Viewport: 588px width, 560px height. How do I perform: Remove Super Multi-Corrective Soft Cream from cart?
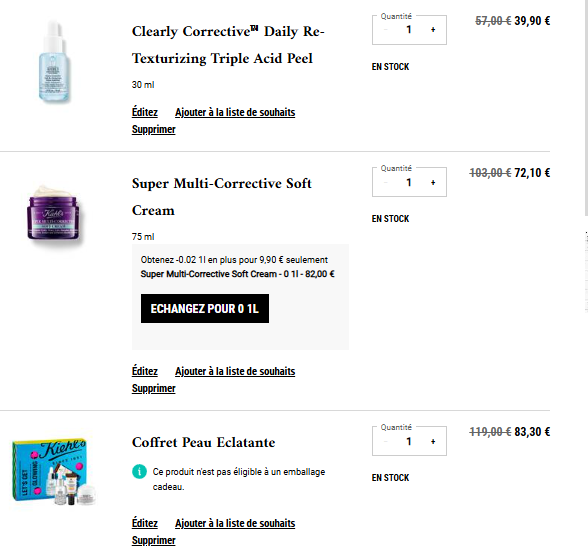coord(154,388)
